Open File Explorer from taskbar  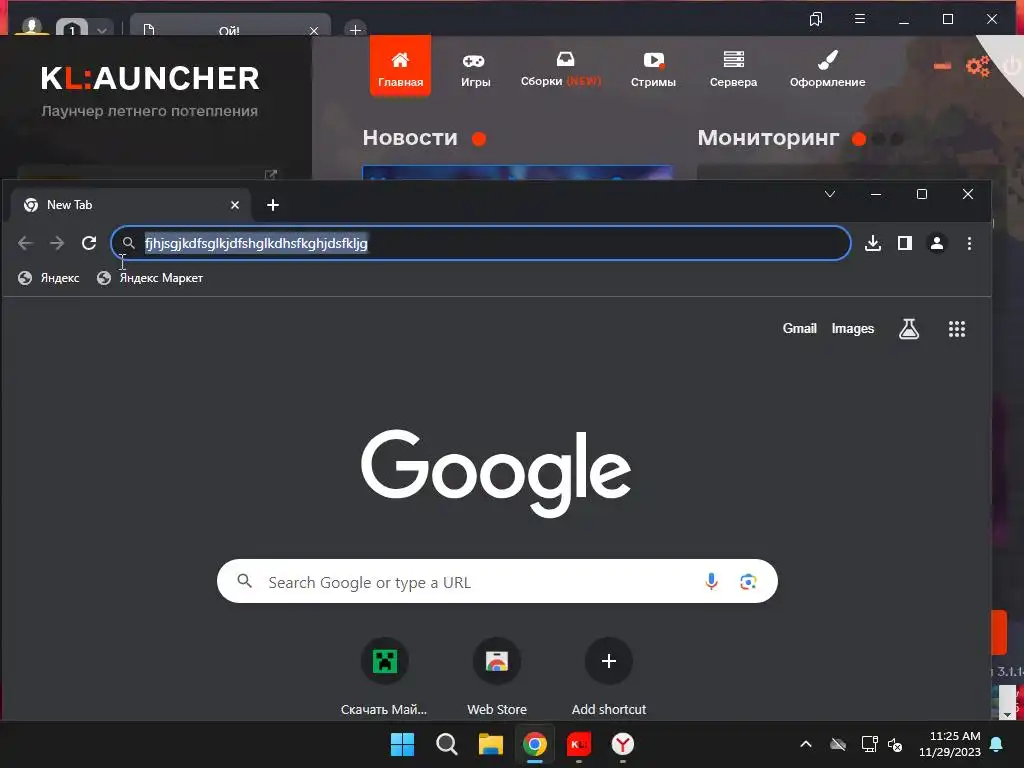click(490, 744)
